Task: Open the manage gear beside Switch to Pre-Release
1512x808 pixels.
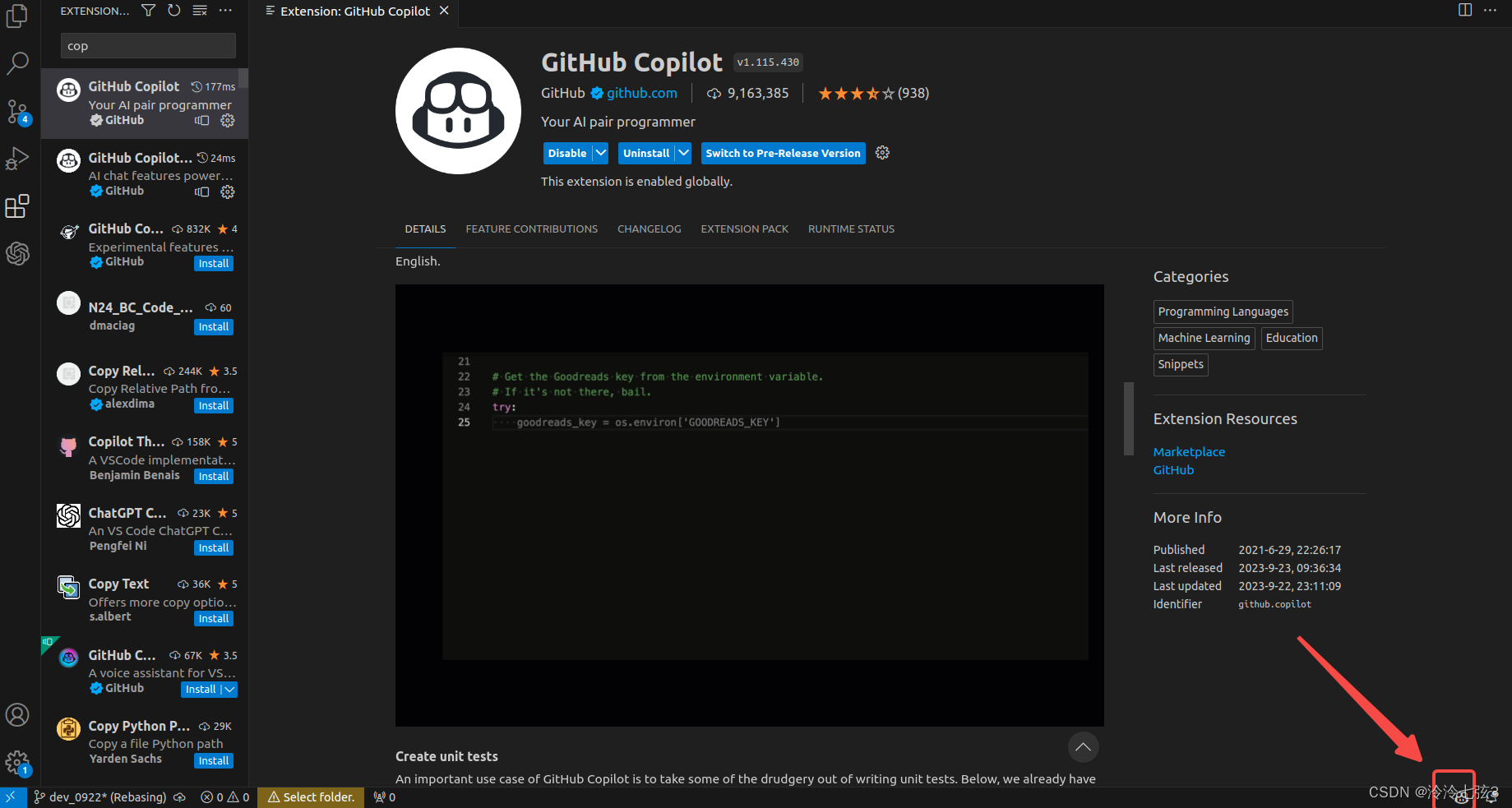Action: 882,153
